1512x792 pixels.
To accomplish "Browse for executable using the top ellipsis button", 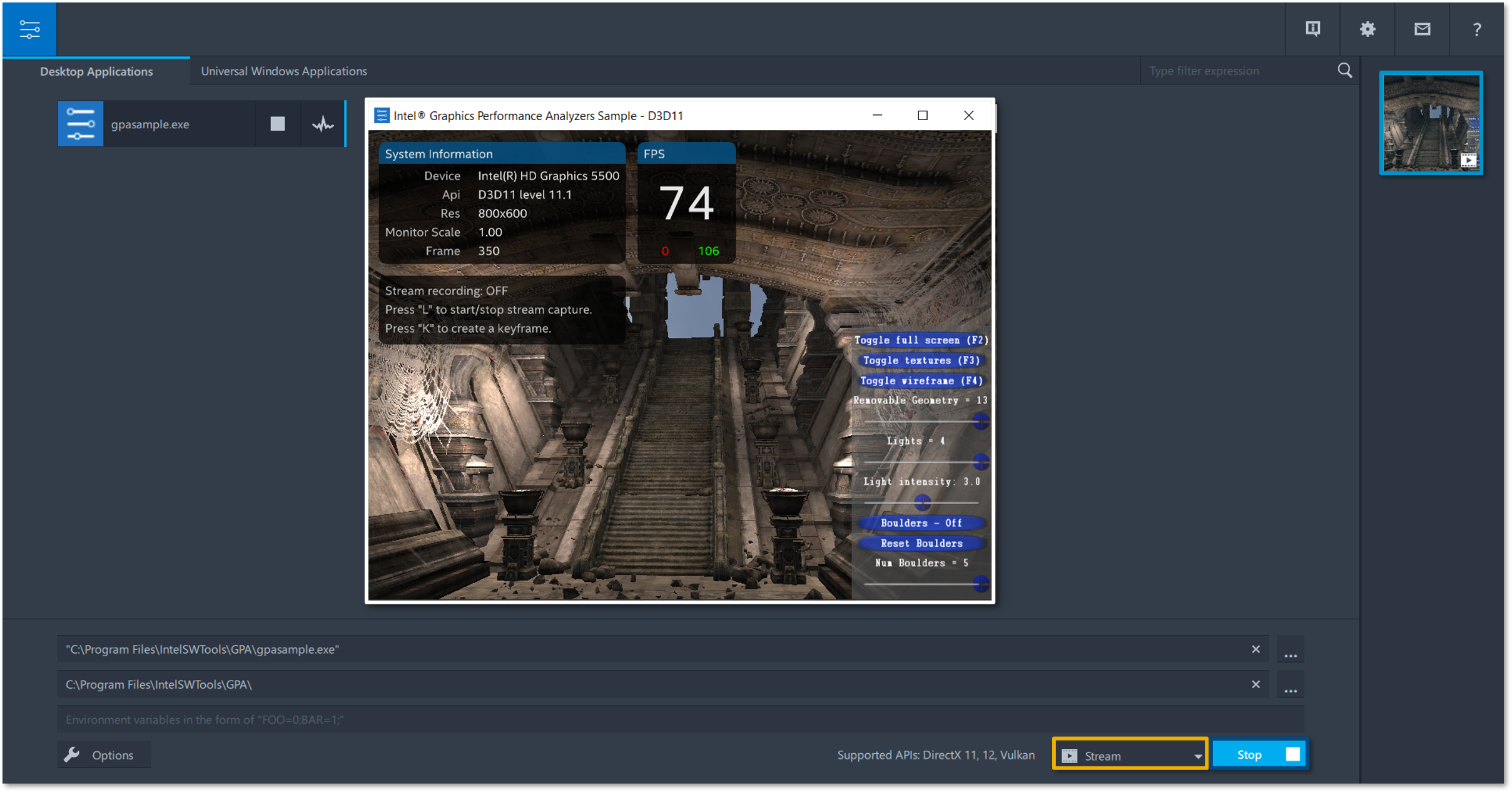I will tap(1290, 651).
